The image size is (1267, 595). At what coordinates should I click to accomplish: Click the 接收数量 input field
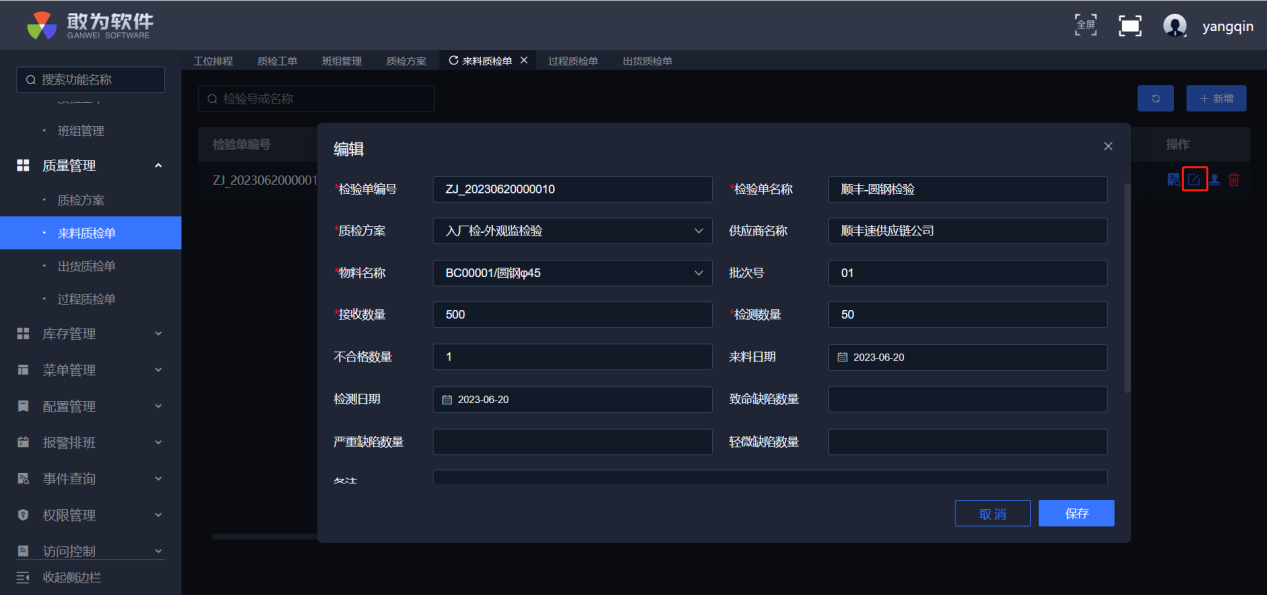click(573, 314)
